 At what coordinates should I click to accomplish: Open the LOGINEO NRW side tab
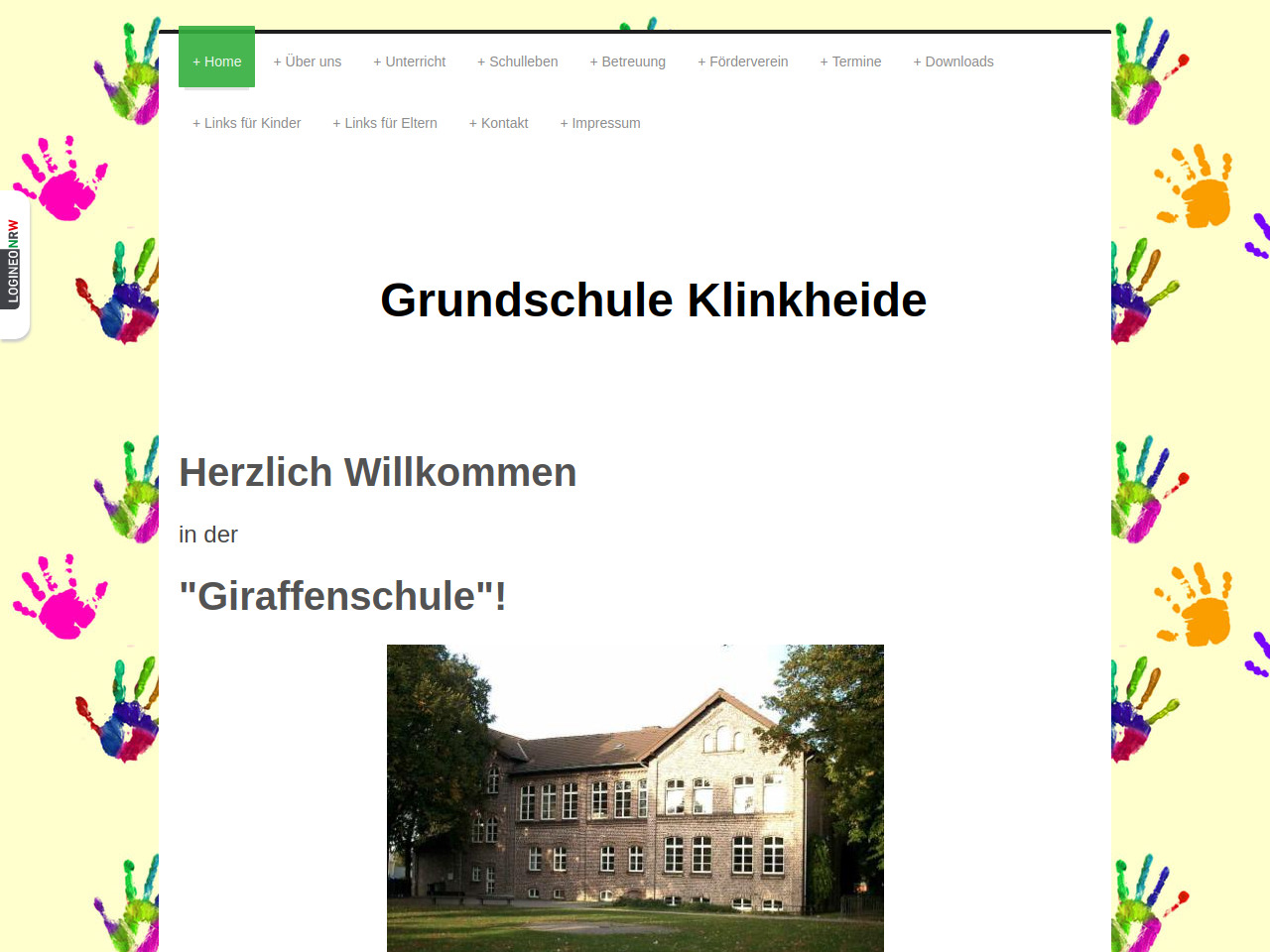[x=13, y=263]
